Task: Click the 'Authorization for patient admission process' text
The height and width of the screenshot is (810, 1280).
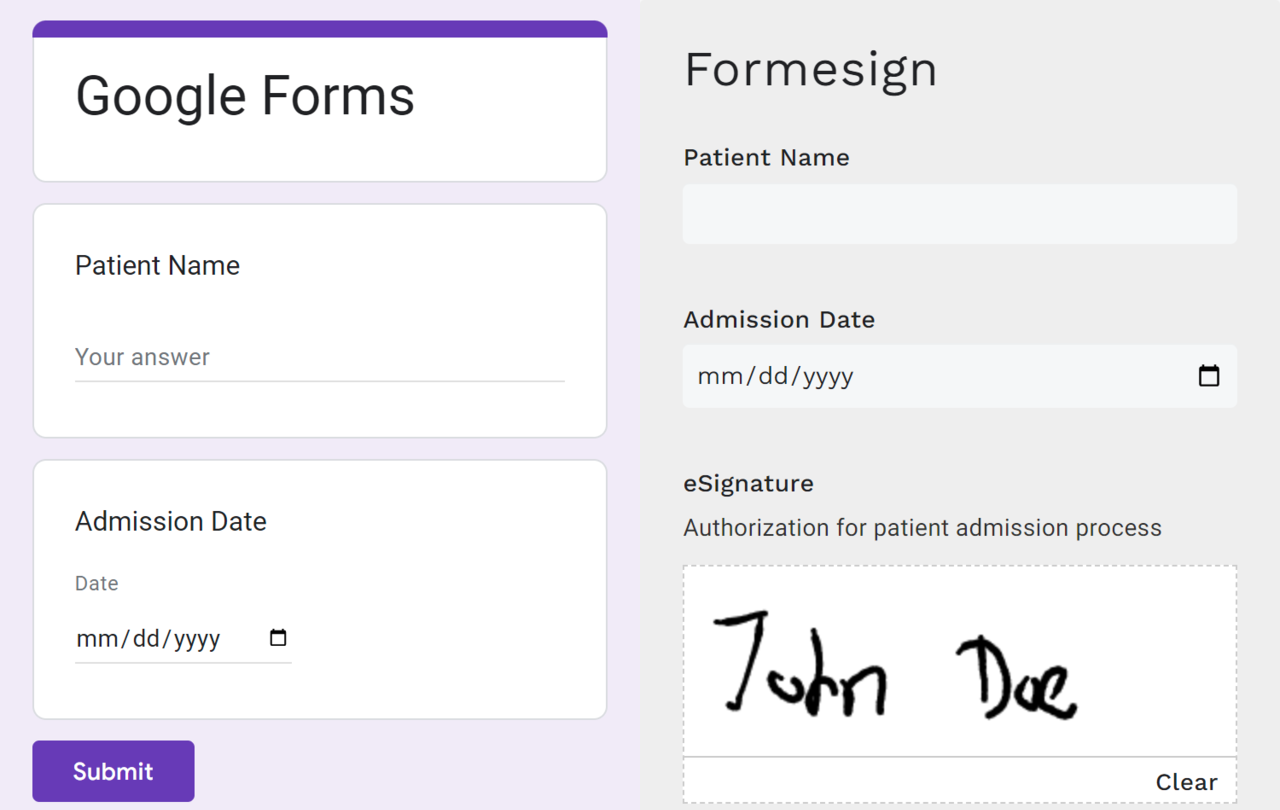Action: click(x=922, y=528)
